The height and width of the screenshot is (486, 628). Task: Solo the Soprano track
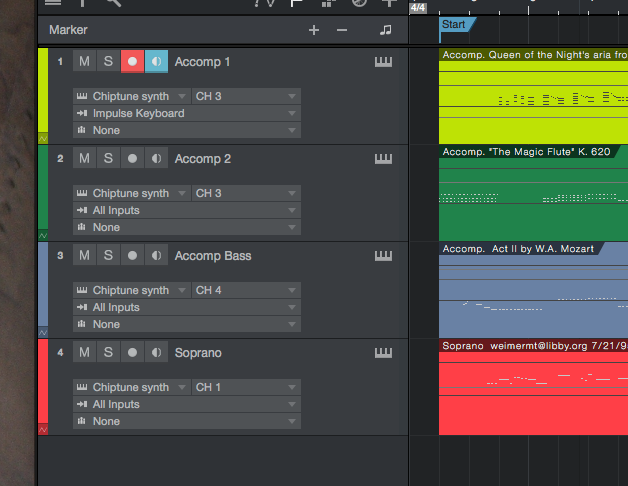tap(108, 352)
